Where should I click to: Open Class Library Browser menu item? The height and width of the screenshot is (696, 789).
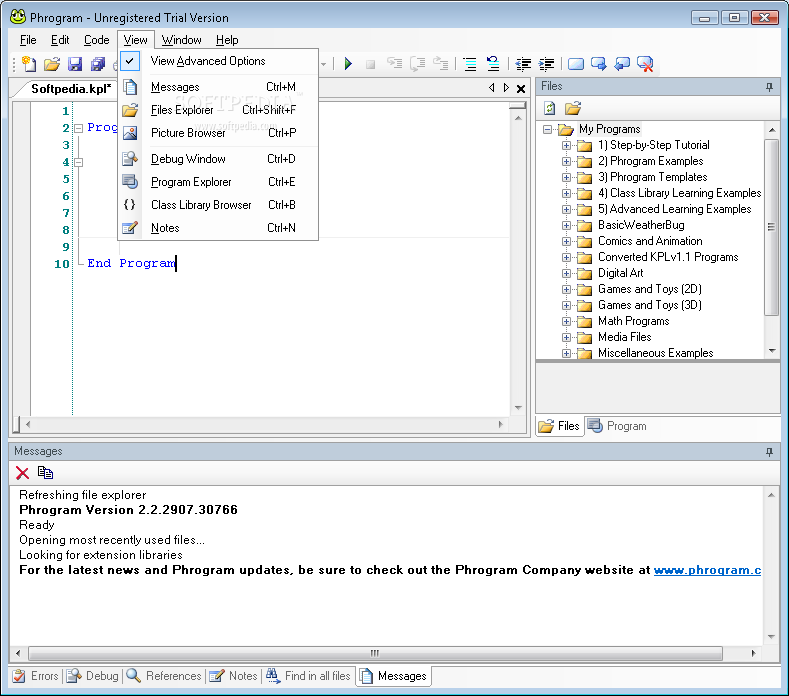[x=218, y=205]
